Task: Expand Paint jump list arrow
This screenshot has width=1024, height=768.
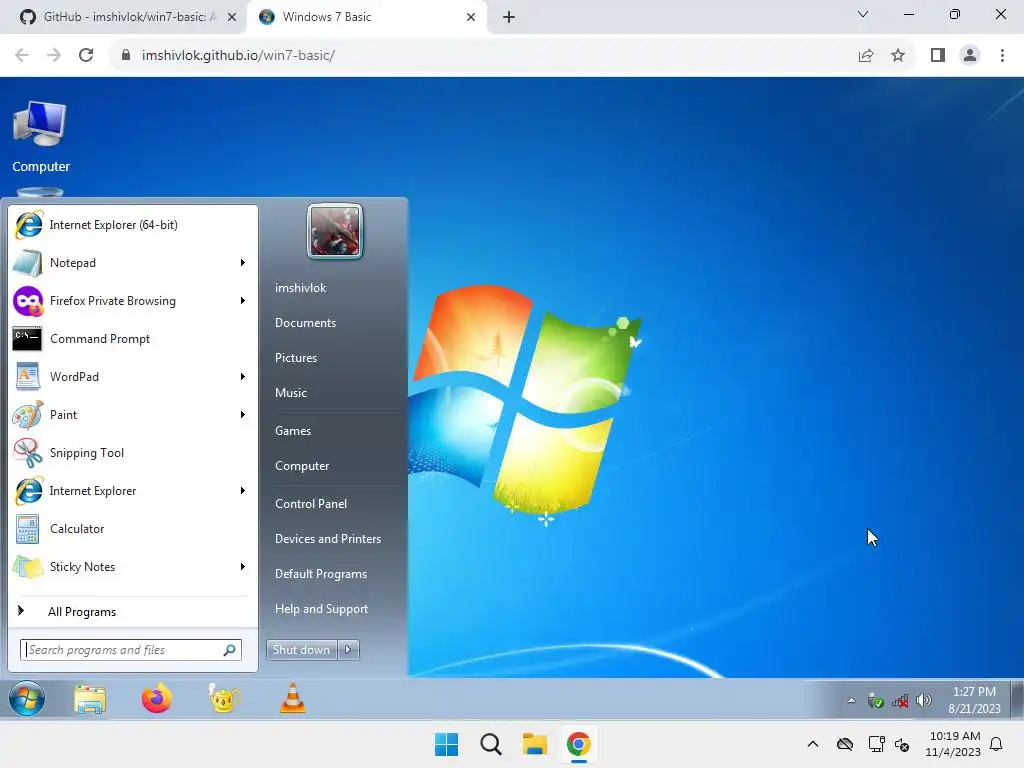Action: click(x=243, y=415)
